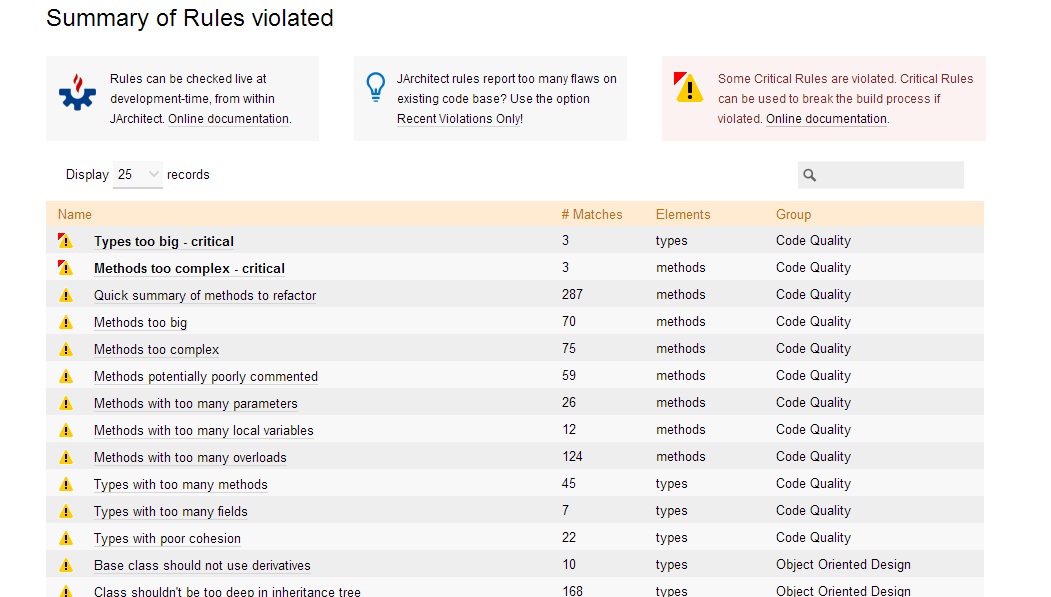The width and height of the screenshot is (1051, 597).
Task: Click the JArchitect logo icon
Action: coord(78,92)
